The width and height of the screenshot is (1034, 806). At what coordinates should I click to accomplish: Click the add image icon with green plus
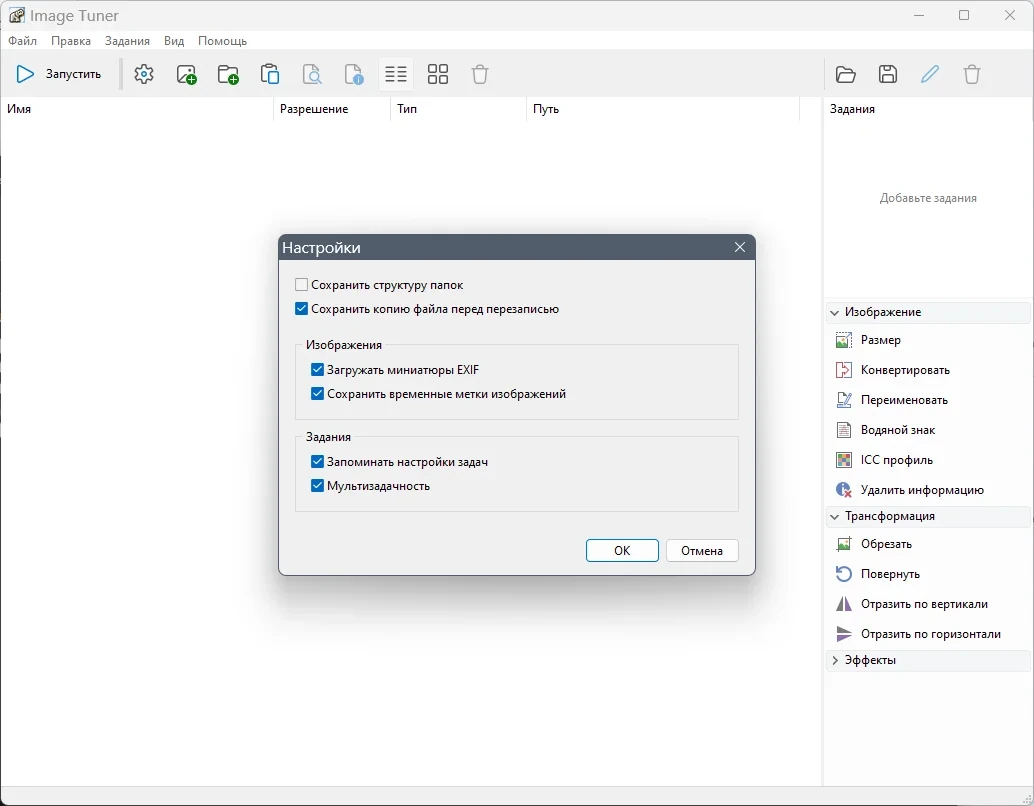pos(187,74)
